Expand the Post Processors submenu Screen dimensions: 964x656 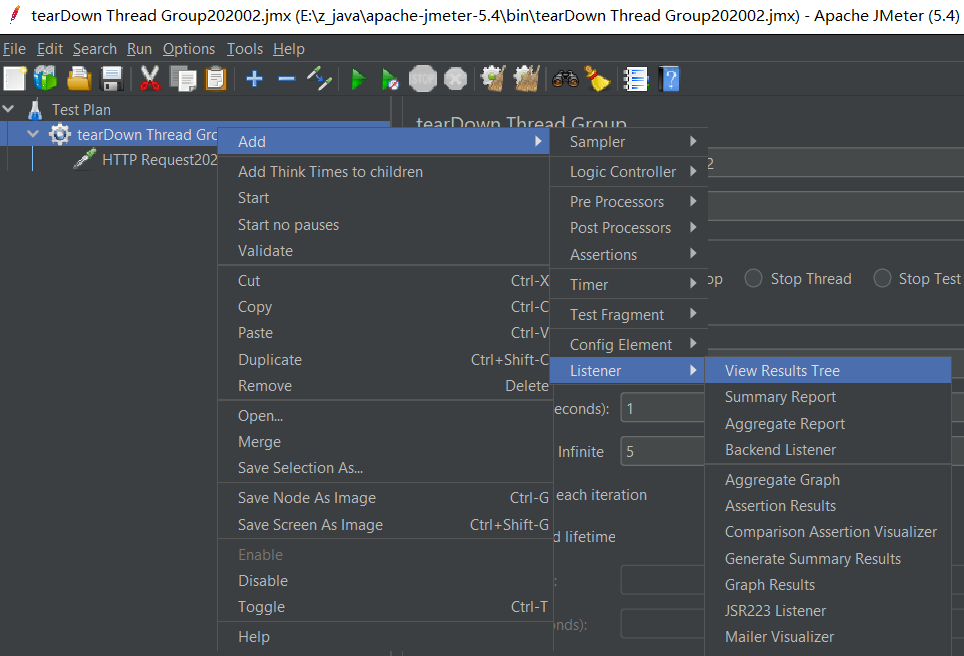tap(627, 227)
